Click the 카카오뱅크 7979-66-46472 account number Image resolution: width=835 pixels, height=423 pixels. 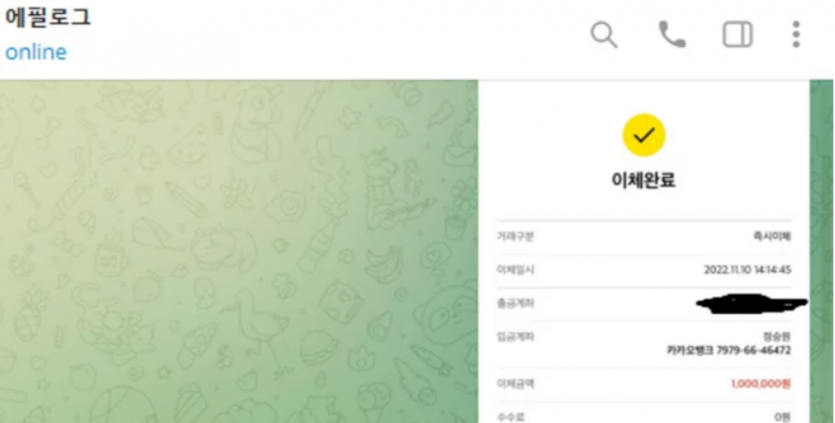tap(728, 351)
